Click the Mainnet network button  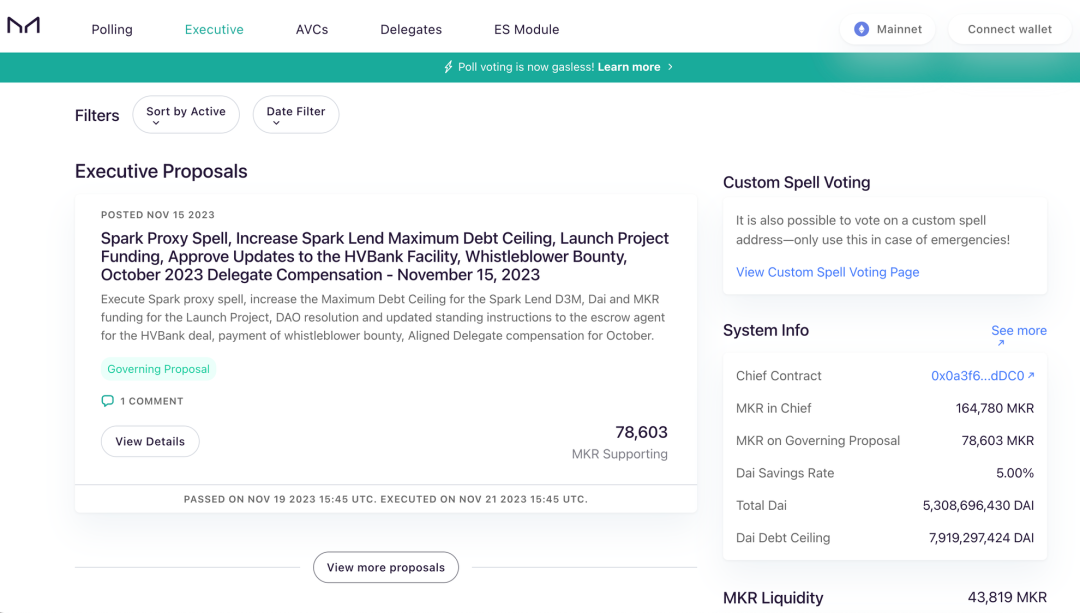pyautogui.click(x=887, y=29)
